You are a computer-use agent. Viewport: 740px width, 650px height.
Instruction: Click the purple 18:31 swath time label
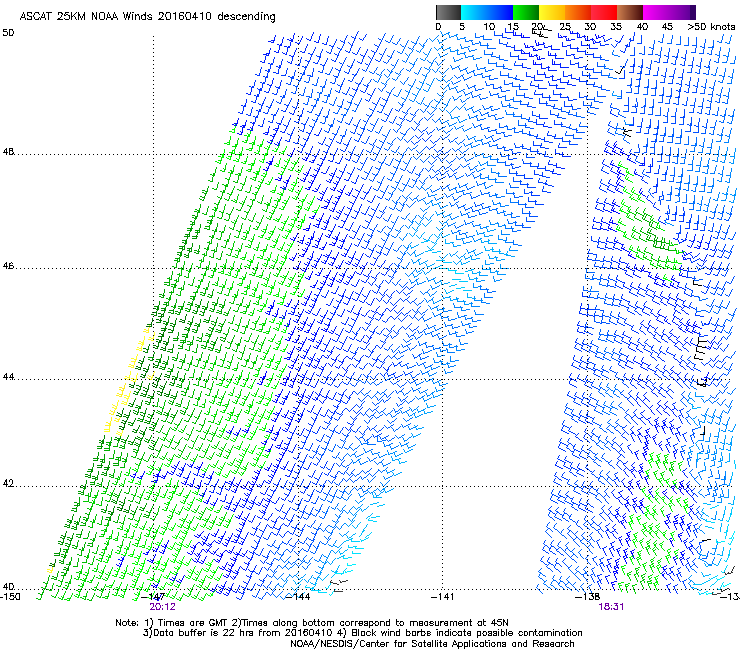click(x=611, y=607)
